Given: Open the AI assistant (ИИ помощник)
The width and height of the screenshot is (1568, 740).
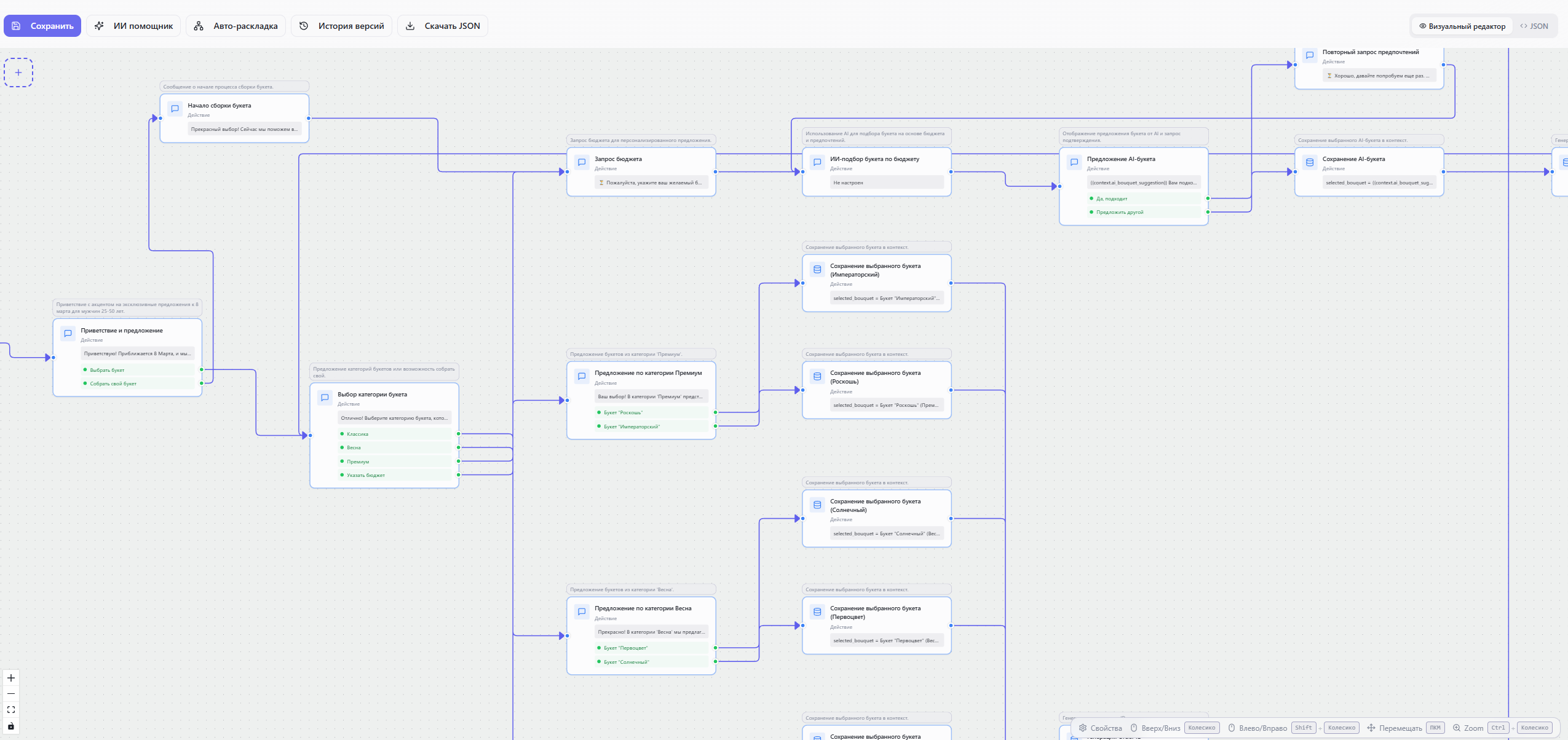Looking at the screenshot, I should pos(133,26).
